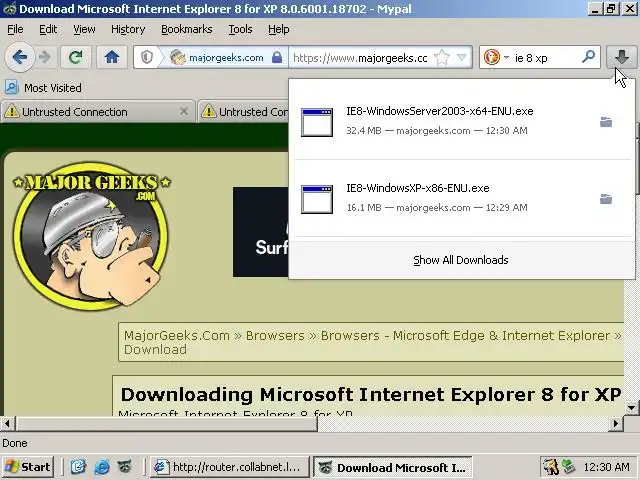Click the Most Visited bookmarks button

tap(43, 88)
